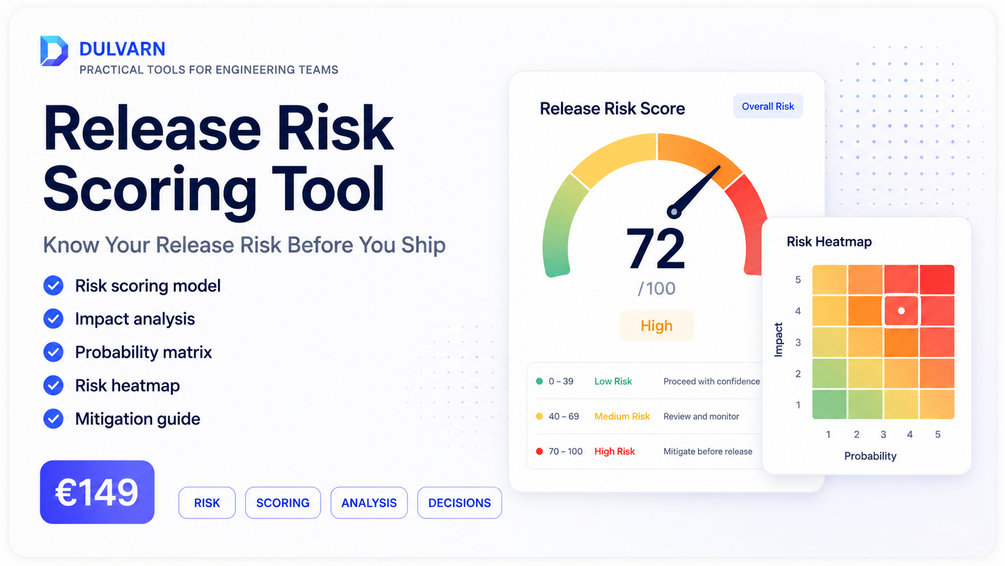The image size is (1005, 566).
Task: Select the RISK tag
Action: [x=207, y=503]
